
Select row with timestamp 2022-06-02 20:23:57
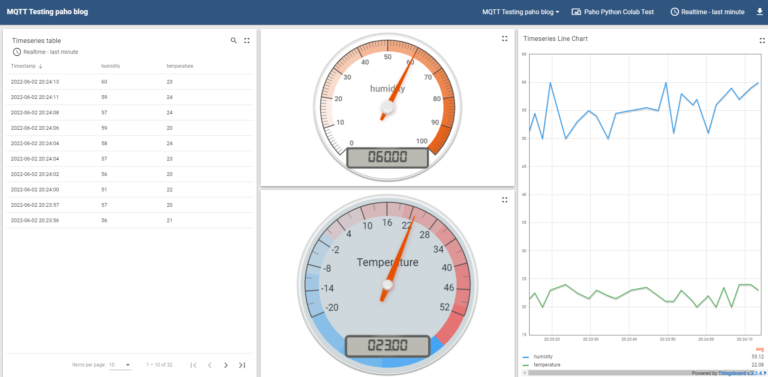coord(130,205)
